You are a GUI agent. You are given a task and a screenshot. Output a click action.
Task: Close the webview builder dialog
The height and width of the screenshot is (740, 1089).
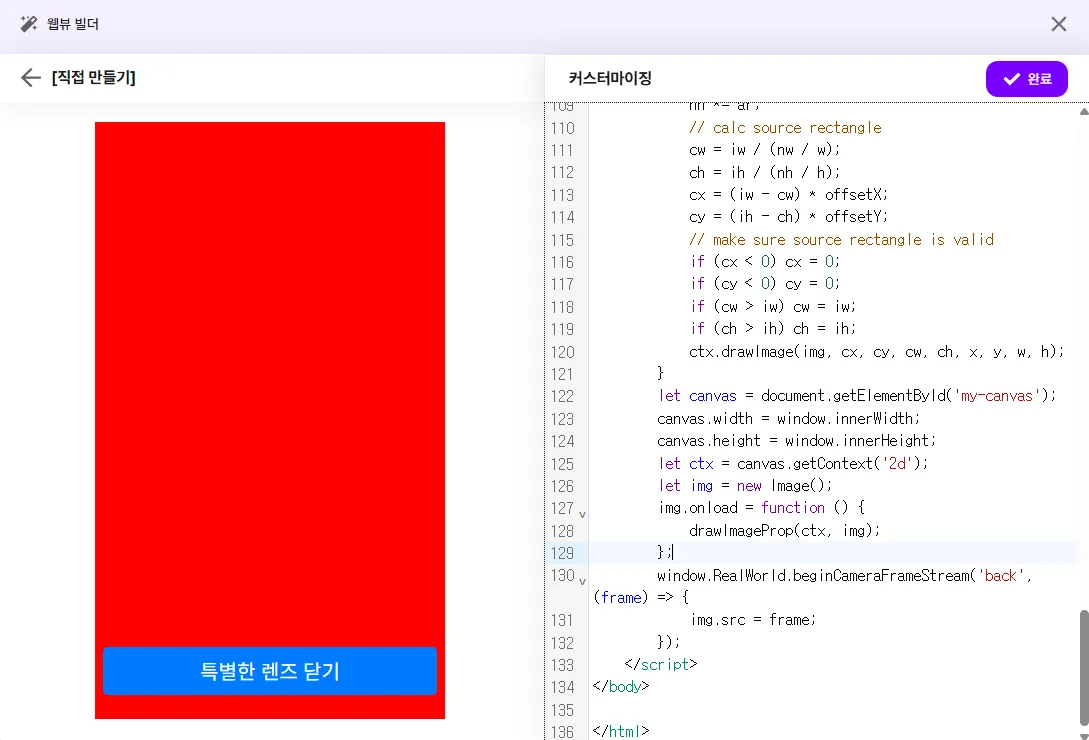tap(1058, 24)
